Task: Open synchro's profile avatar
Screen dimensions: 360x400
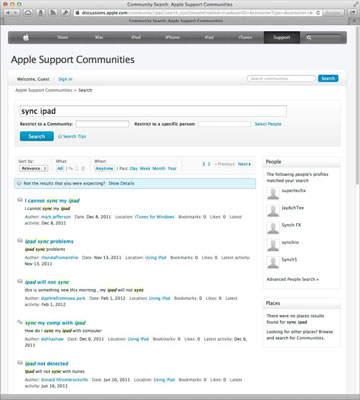Action: [x=273, y=245]
